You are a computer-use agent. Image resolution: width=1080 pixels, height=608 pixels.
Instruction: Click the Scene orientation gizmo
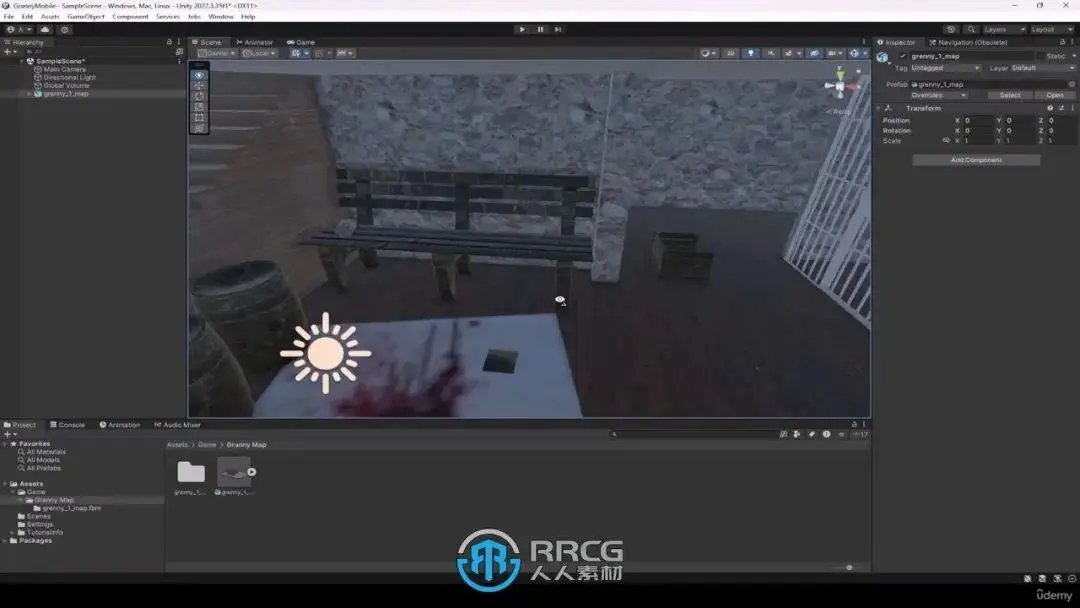pos(841,85)
